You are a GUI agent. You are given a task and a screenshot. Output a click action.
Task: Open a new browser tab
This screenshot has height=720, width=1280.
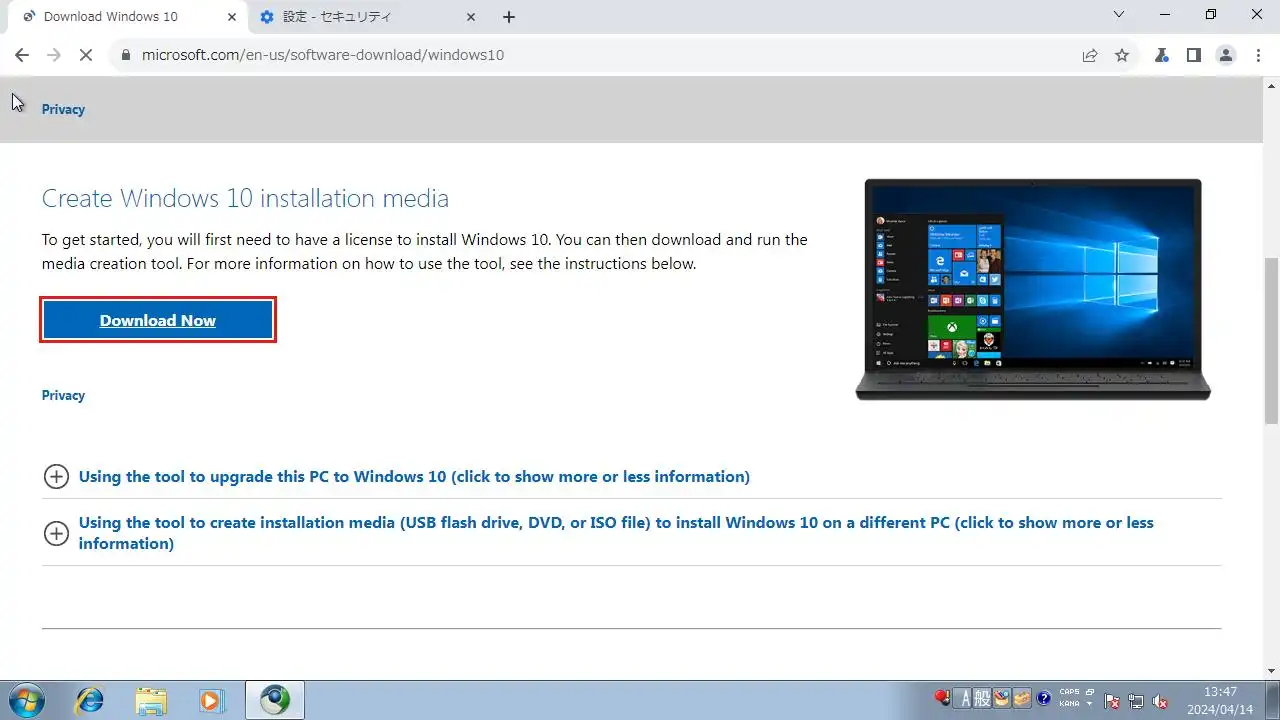point(509,17)
